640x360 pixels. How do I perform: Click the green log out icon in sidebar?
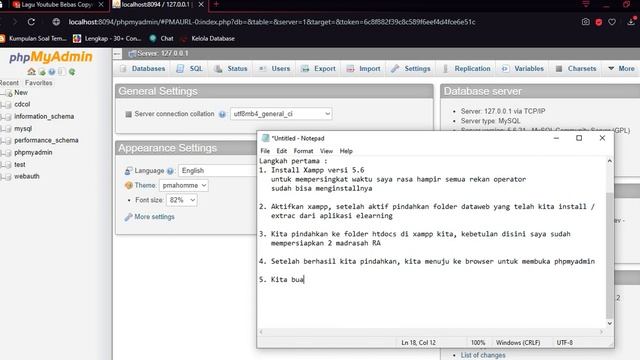coord(42,72)
